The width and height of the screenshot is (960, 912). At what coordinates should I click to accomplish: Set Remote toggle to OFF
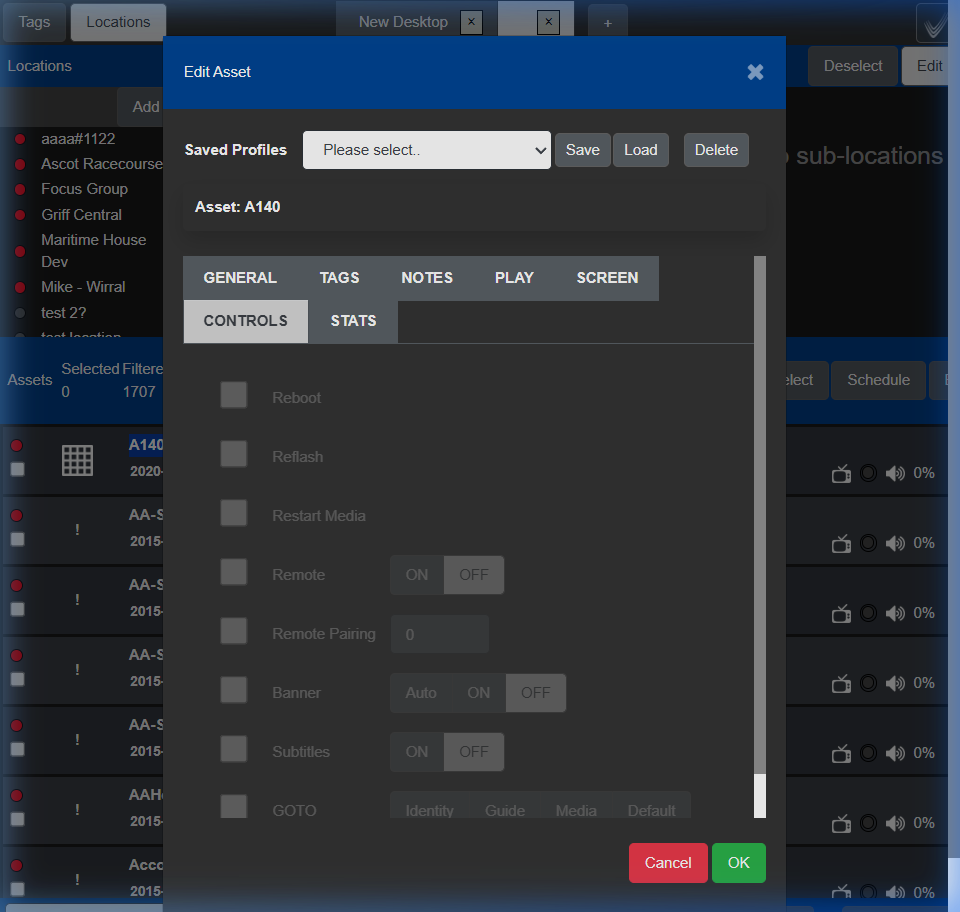(x=474, y=575)
